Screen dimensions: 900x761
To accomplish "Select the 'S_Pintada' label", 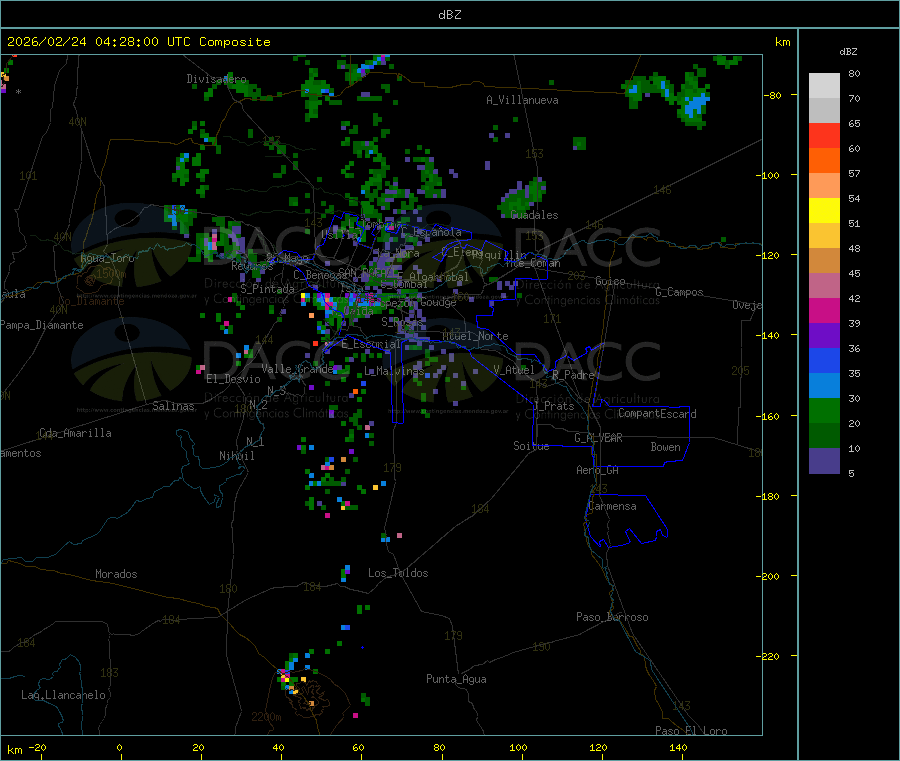I will [267, 289].
